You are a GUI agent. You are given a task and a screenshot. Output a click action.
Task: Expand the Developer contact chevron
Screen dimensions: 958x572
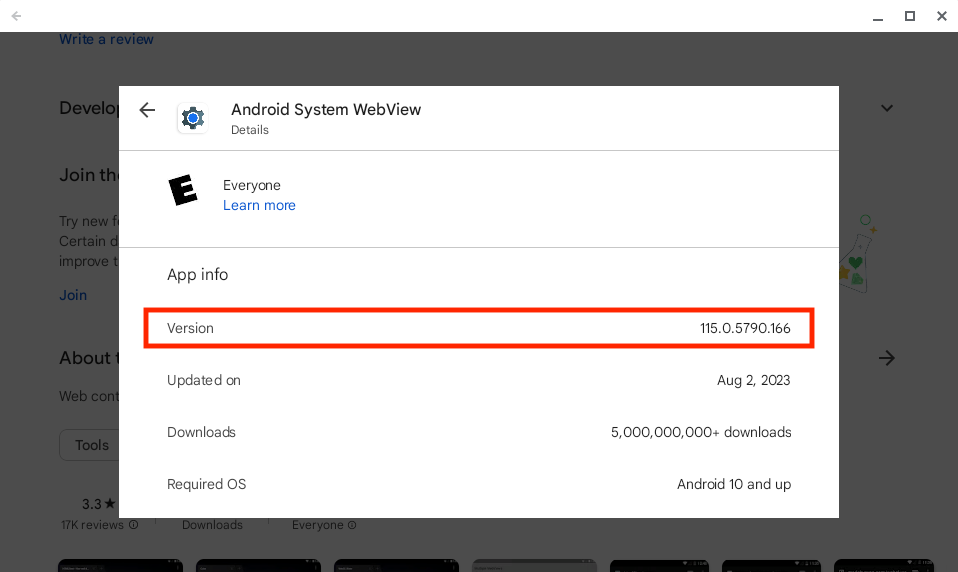(887, 108)
